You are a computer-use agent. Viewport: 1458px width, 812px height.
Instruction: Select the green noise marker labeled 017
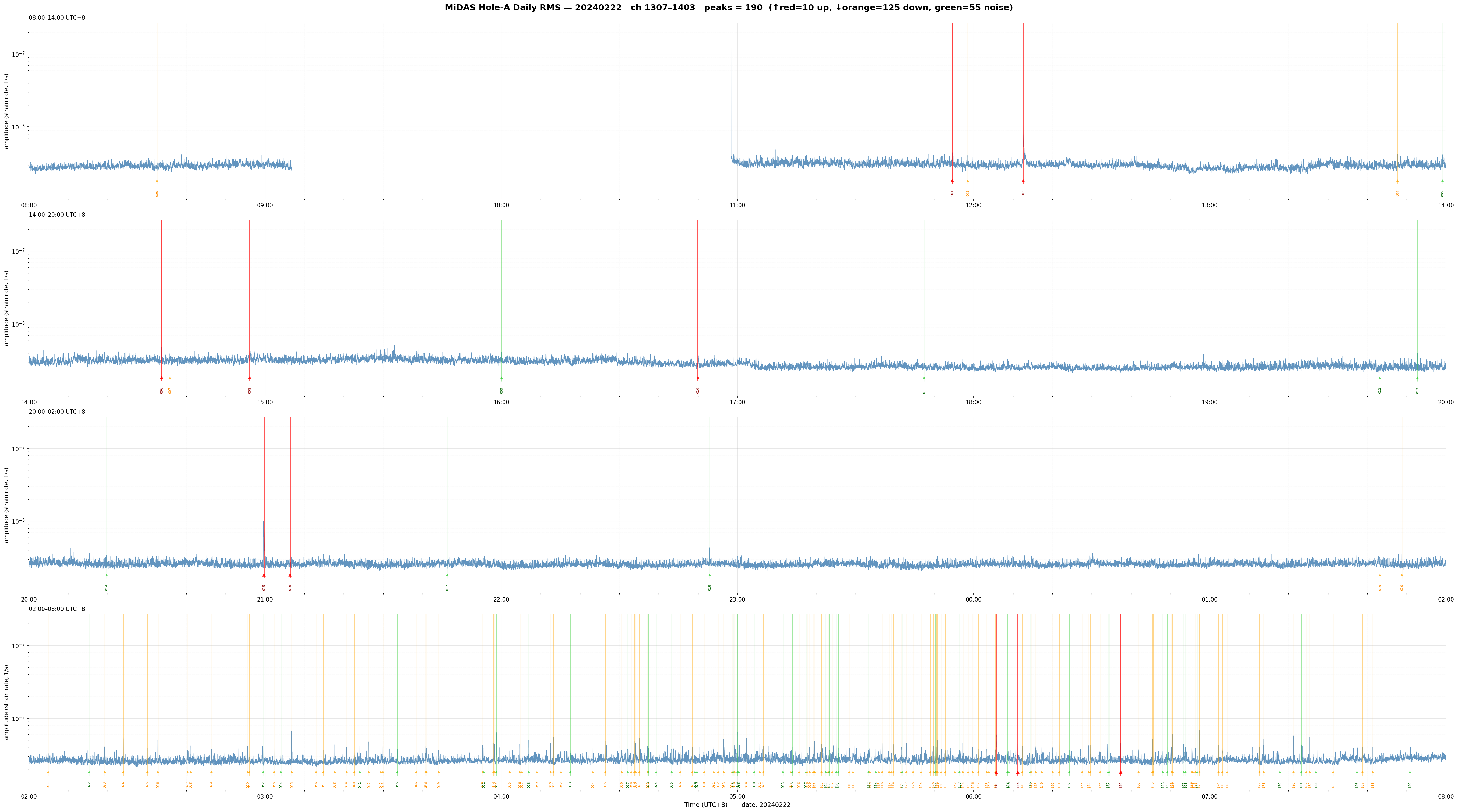447,575
